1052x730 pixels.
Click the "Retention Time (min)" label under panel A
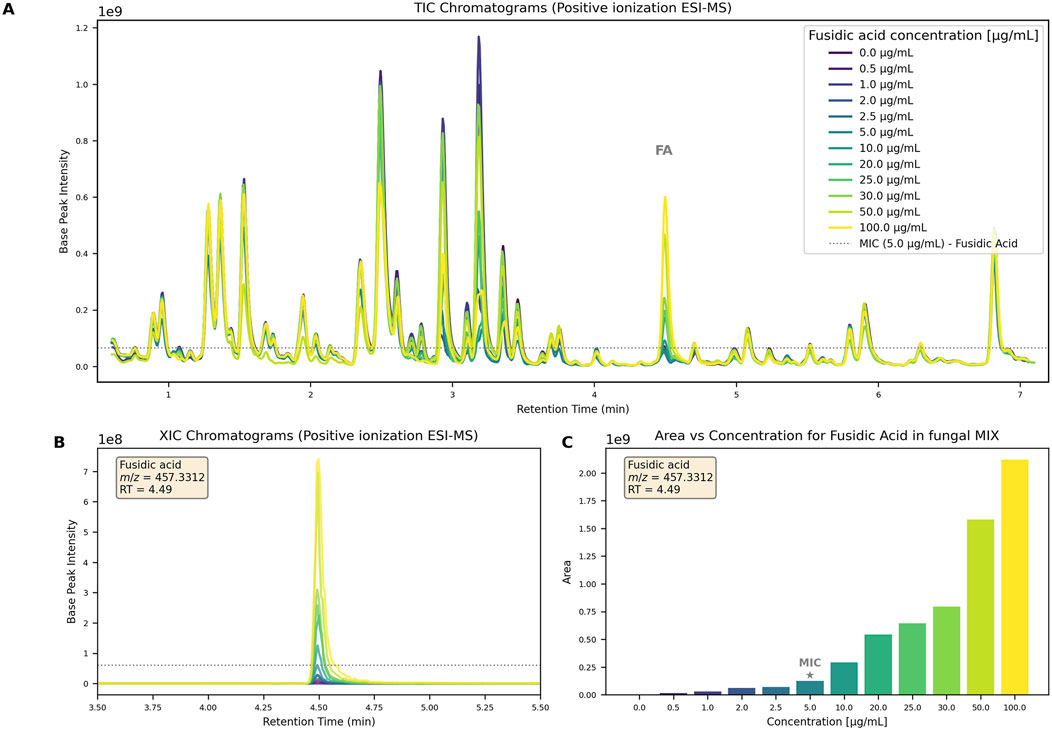pyautogui.click(x=572, y=409)
